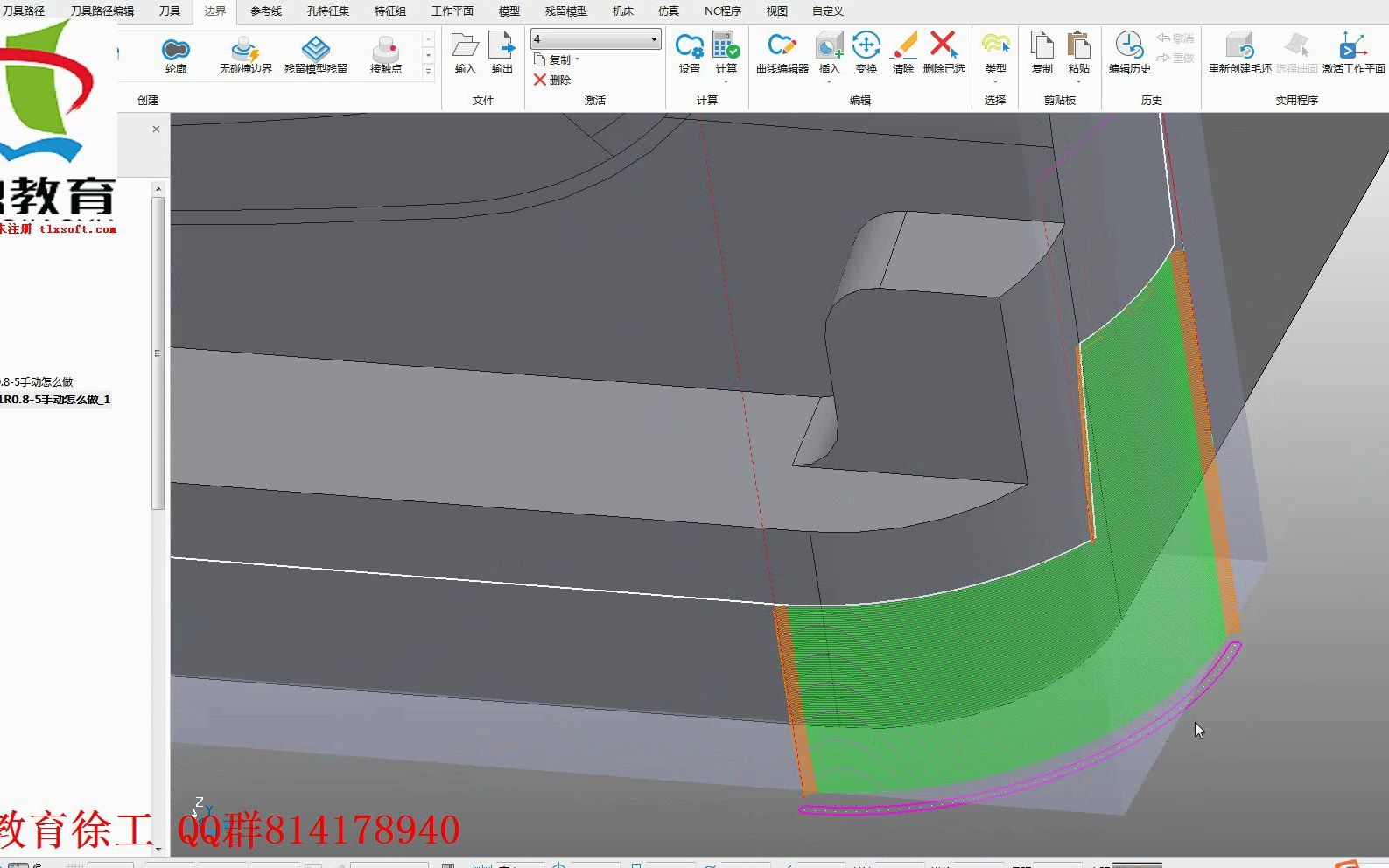Expand the 插入 dropdown arrow
Screen dimensions: 1389x868
point(829,81)
